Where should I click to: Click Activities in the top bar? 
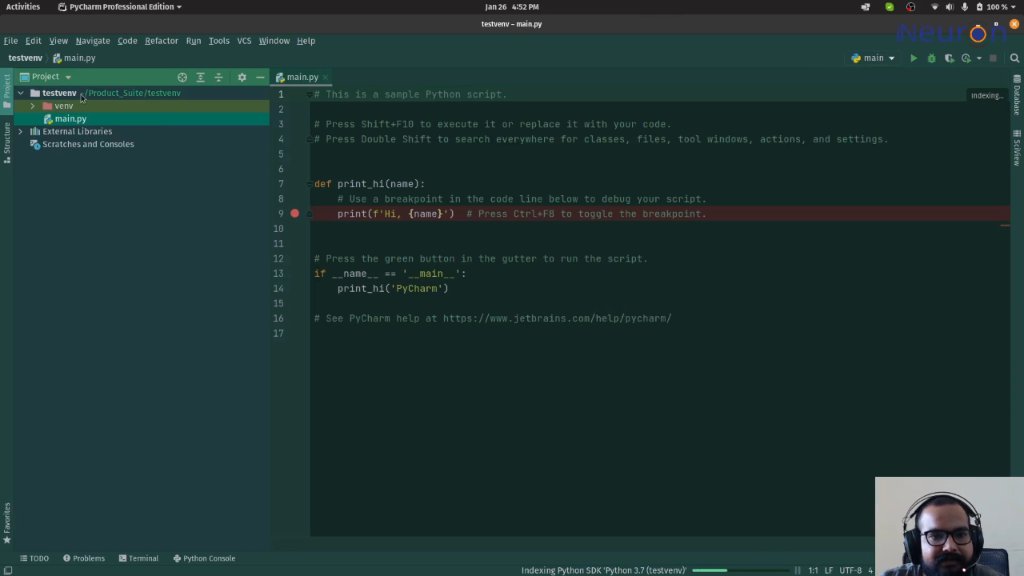(23, 7)
